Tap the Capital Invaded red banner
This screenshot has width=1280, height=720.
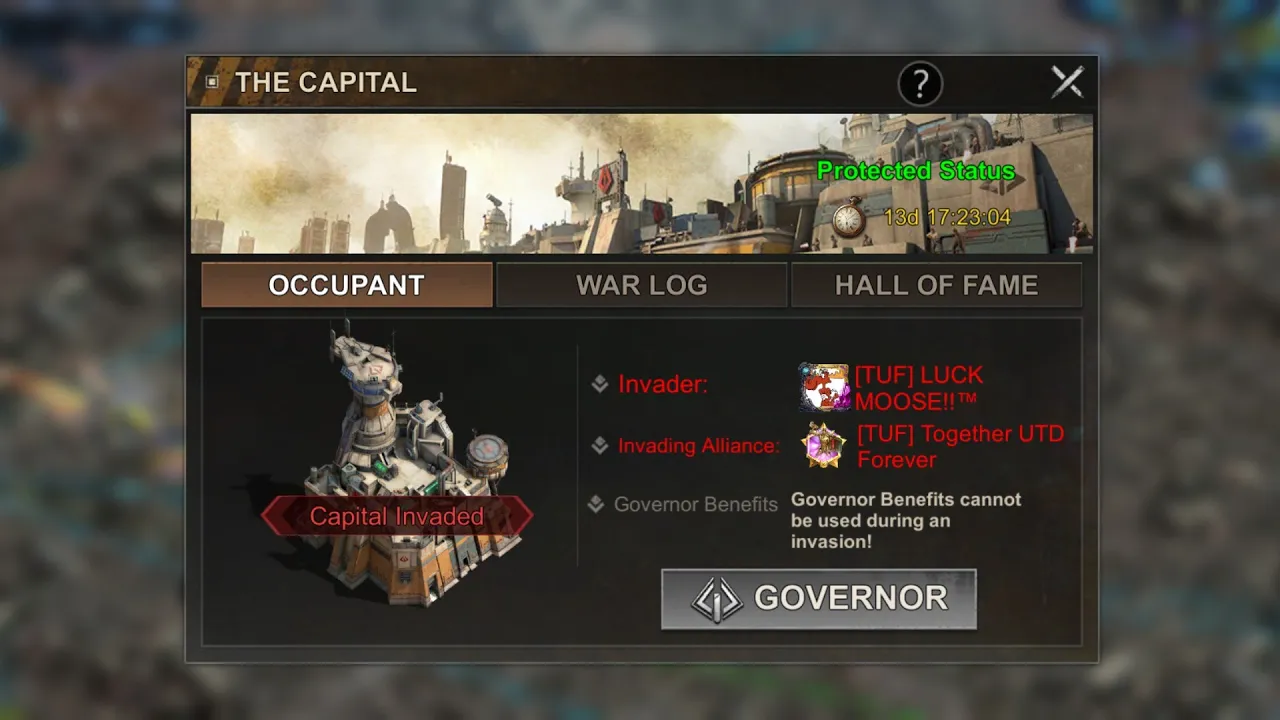(396, 516)
